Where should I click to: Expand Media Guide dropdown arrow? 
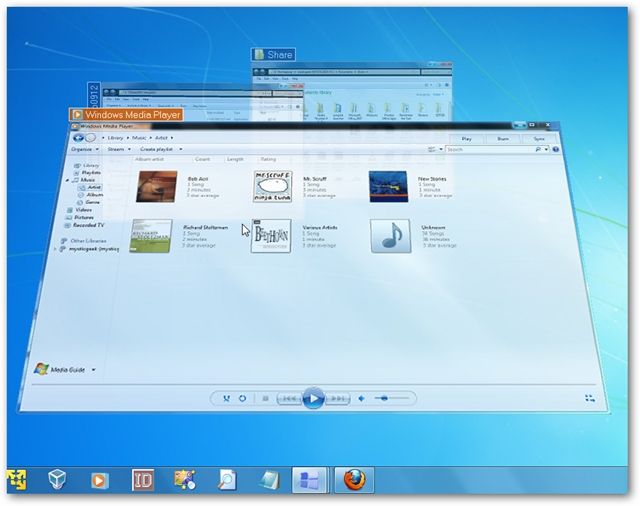coord(93,370)
